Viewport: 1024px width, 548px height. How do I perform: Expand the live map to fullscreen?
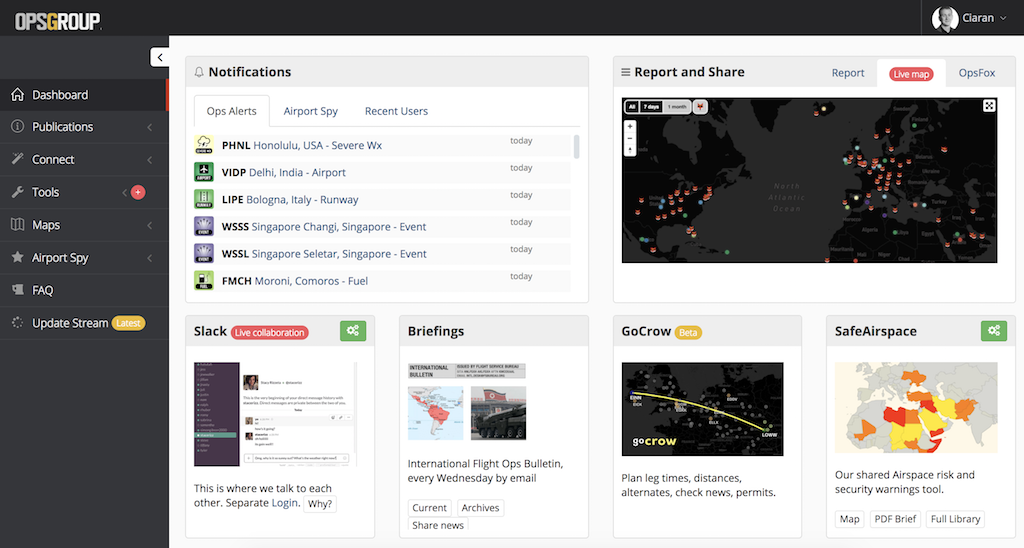(989, 106)
